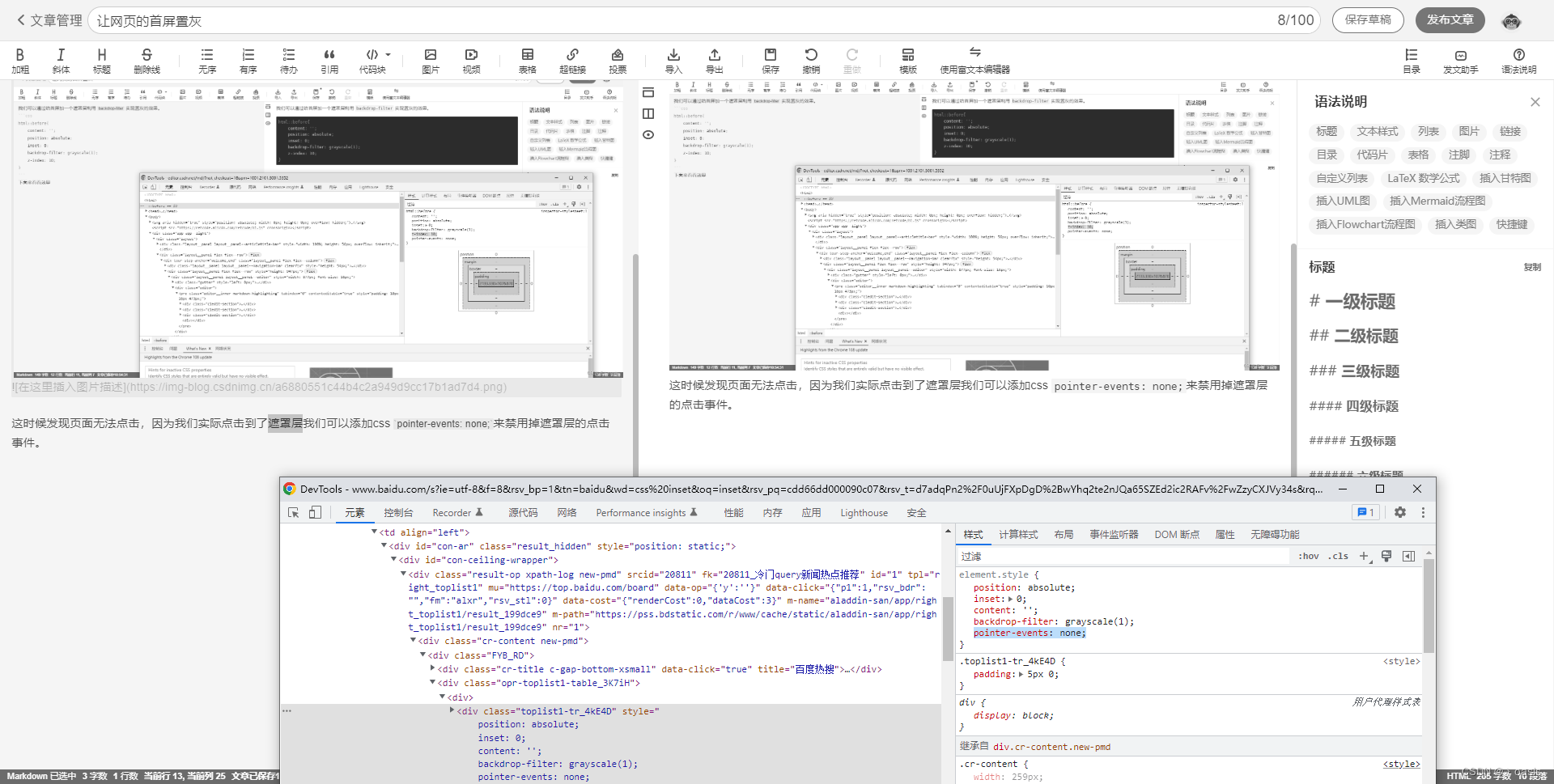Insert a to-do list (待办)

pos(289,61)
